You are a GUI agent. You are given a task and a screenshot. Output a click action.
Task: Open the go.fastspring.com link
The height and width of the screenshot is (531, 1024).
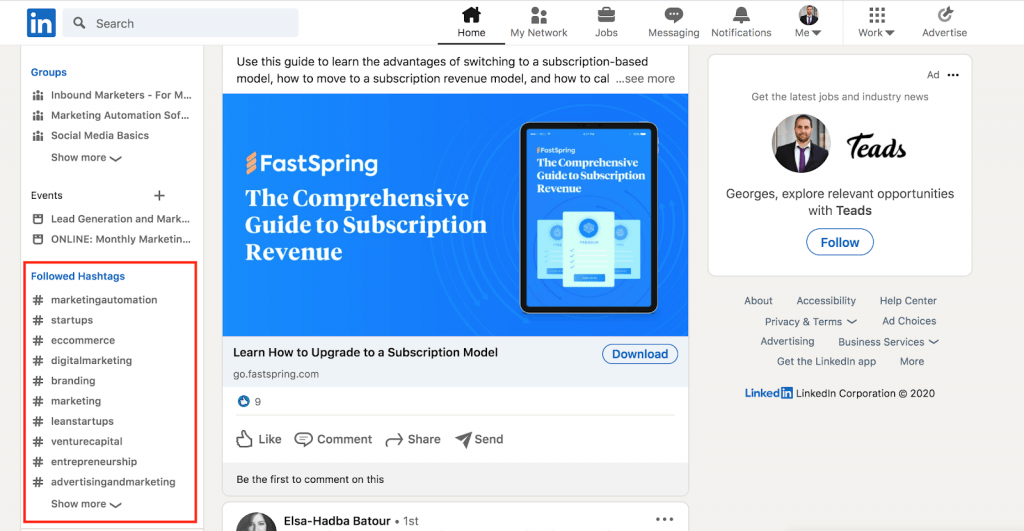click(x=276, y=374)
